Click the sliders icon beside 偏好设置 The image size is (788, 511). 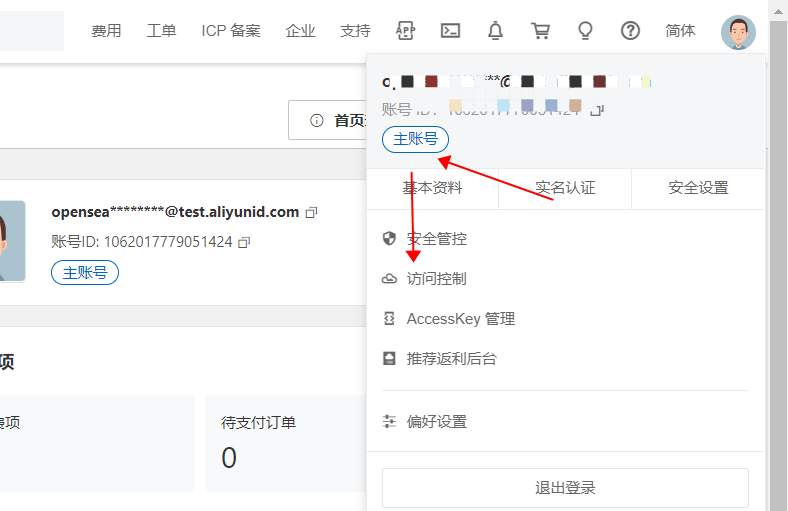(389, 421)
